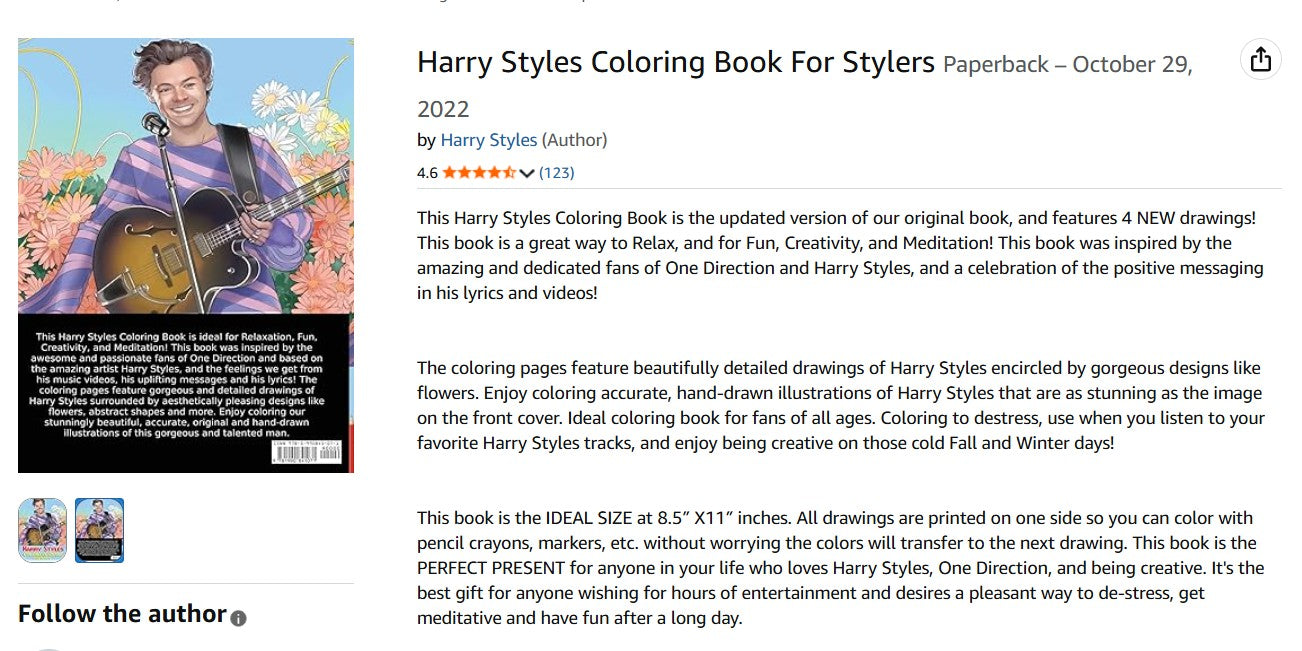Click the Harry Styles Coloring Book title
This screenshot has width=1302, height=651.
[x=676, y=62]
